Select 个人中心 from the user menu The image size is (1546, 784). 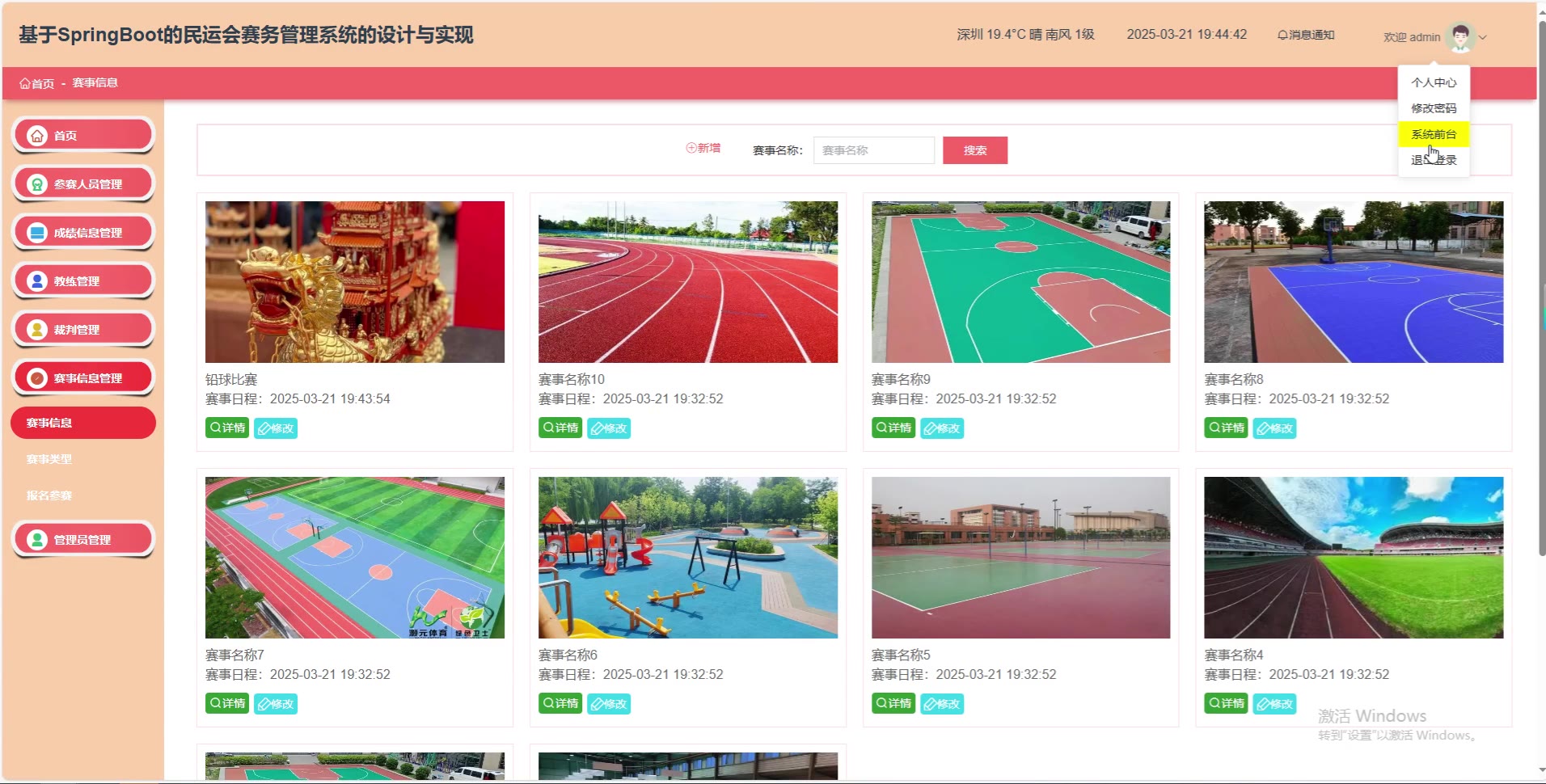coord(1434,82)
